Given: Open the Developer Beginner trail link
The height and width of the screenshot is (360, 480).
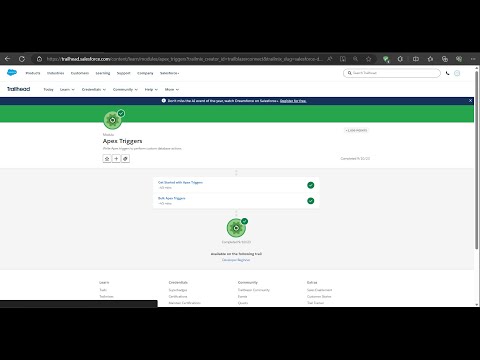Looking at the screenshot, I should pyautogui.click(x=236, y=260).
